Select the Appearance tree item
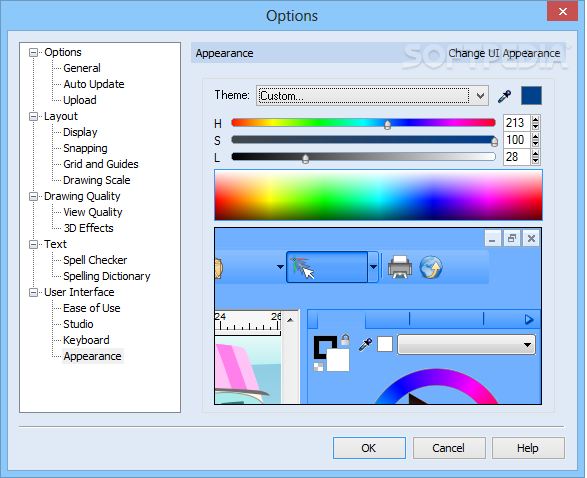 pos(92,356)
